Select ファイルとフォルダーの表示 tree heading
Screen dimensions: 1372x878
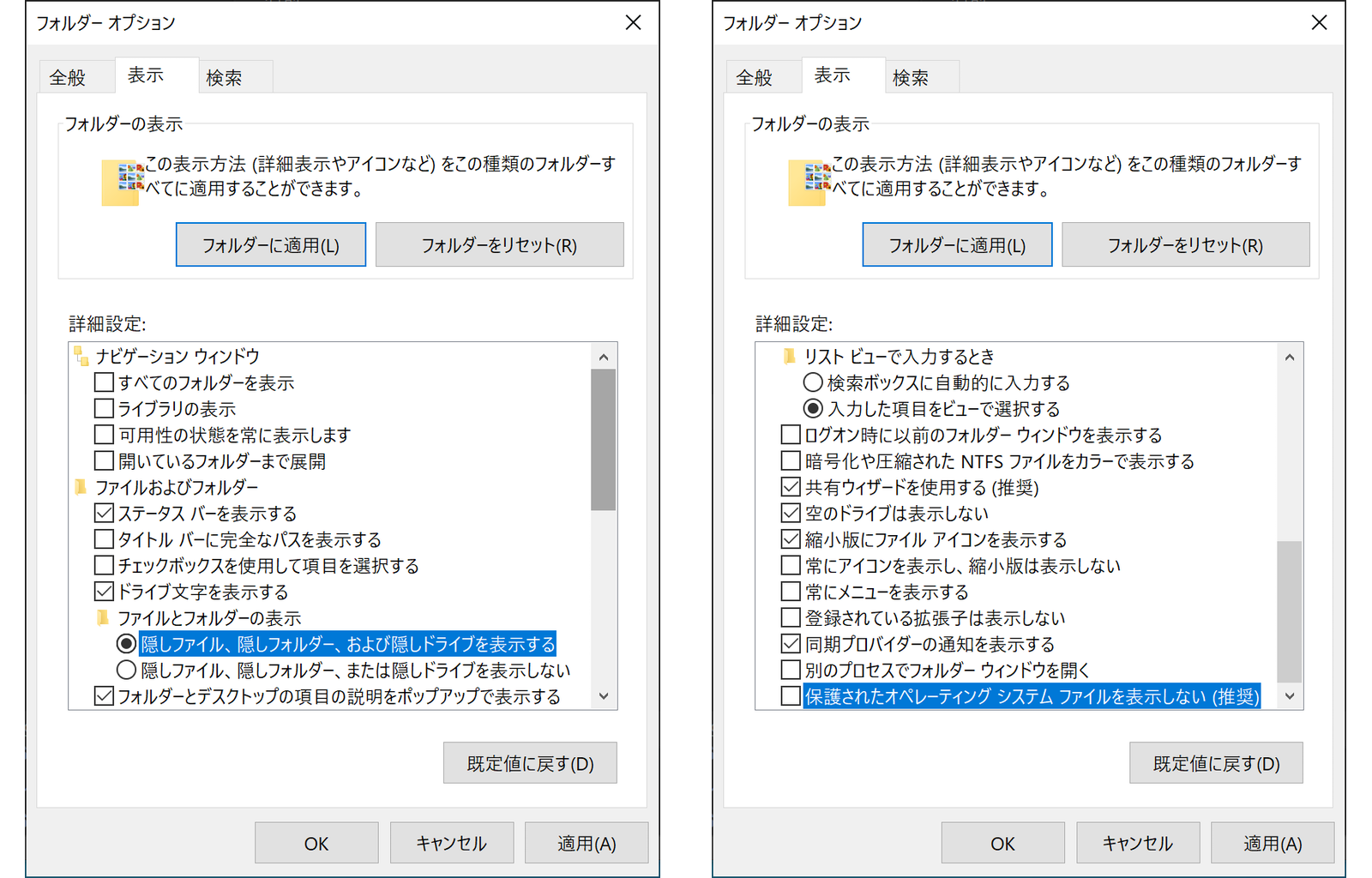pos(209,618)
